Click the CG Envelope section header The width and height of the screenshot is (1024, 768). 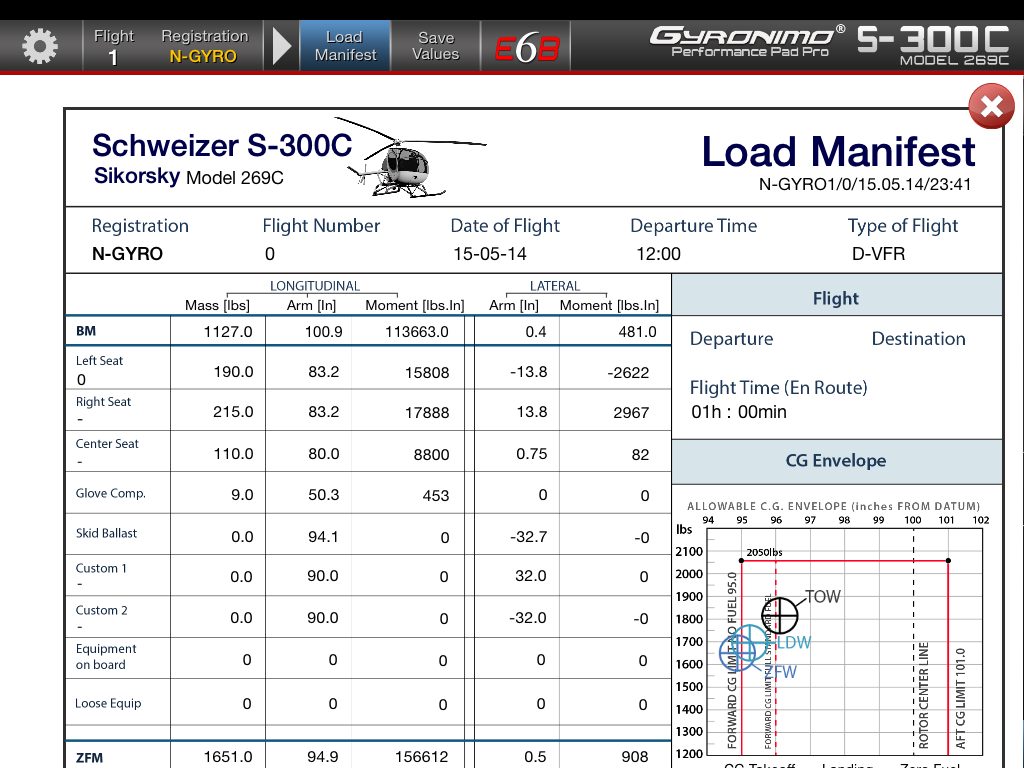pos(837,461)
